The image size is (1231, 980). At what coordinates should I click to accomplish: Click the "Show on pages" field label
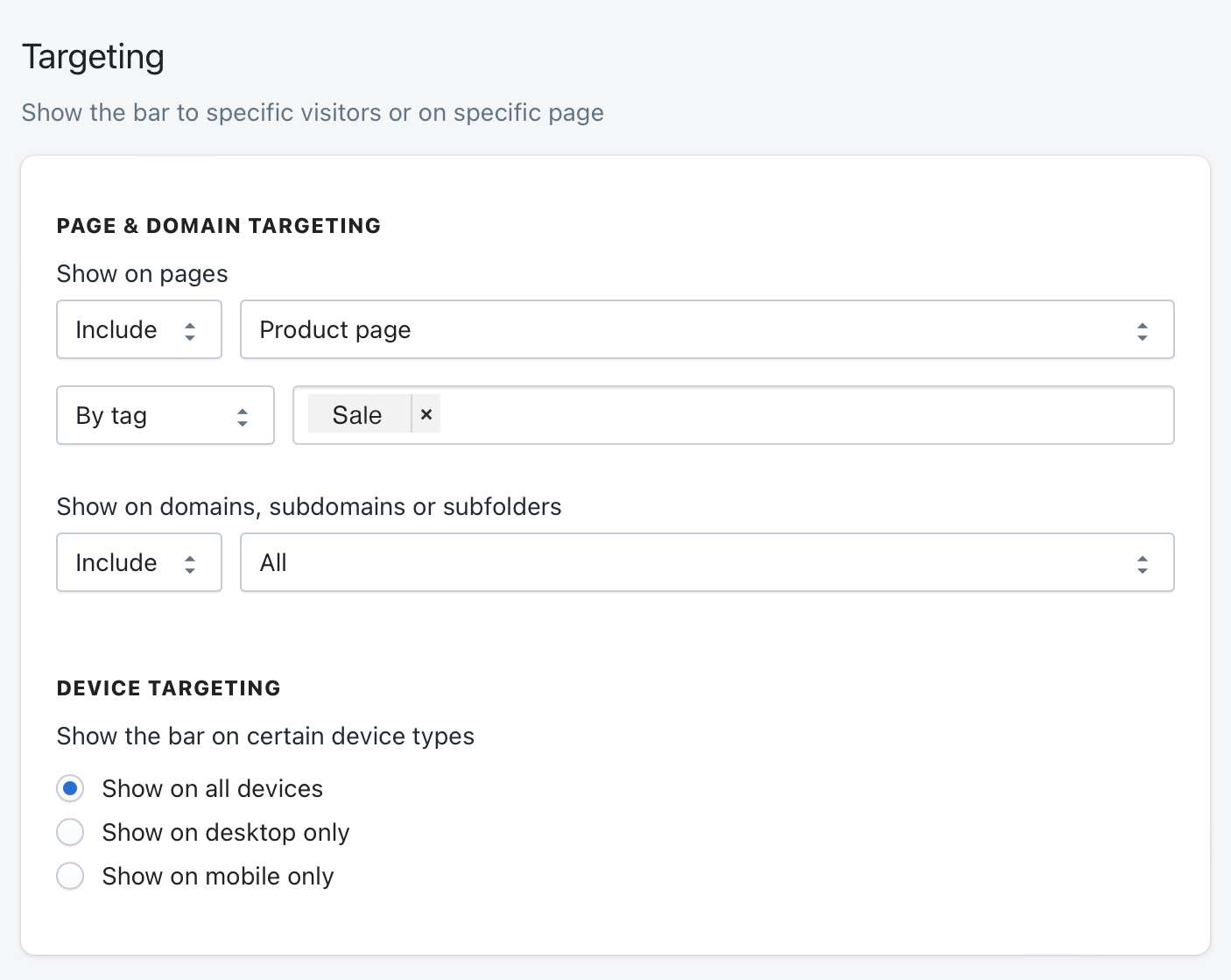point(142,274)
